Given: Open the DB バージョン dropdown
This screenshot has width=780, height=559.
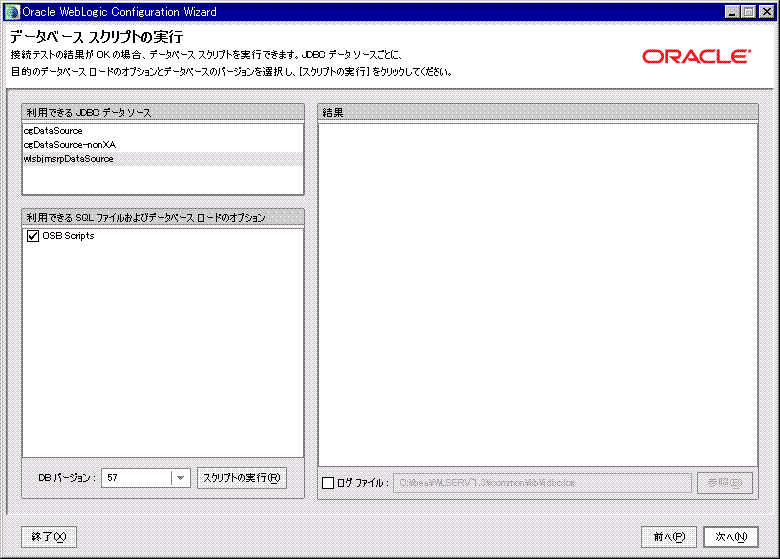Looking at the screenshot, I should pyautogui.click(x=181, y=478).
